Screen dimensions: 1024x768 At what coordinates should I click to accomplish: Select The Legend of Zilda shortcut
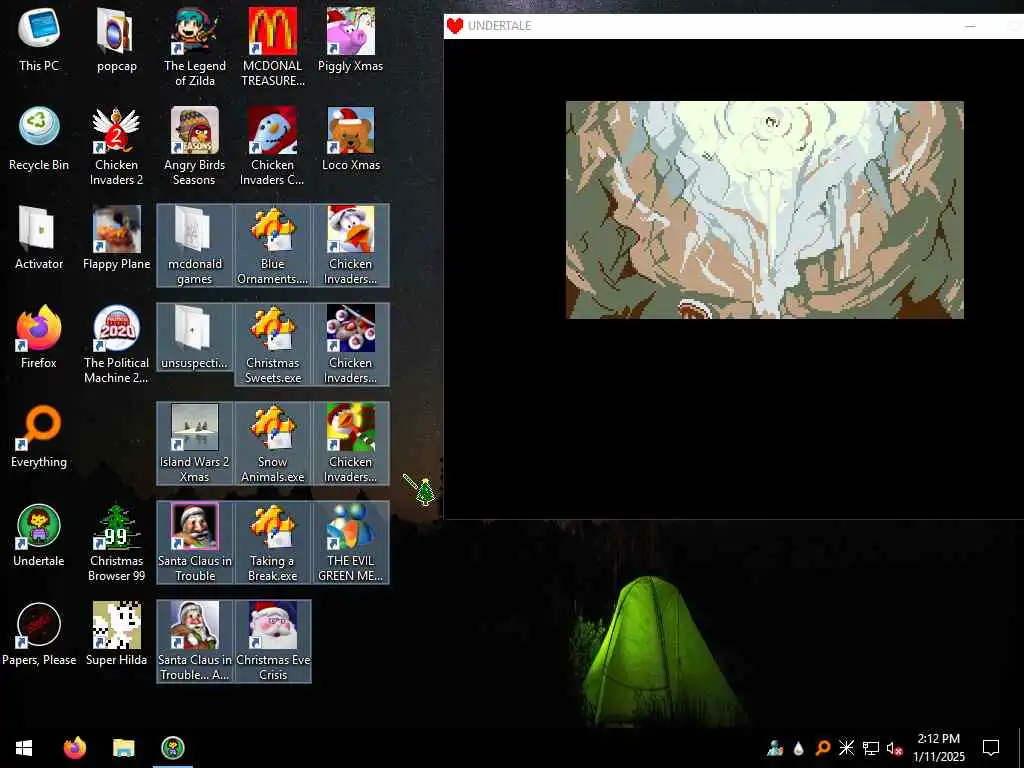click(195, 47)
